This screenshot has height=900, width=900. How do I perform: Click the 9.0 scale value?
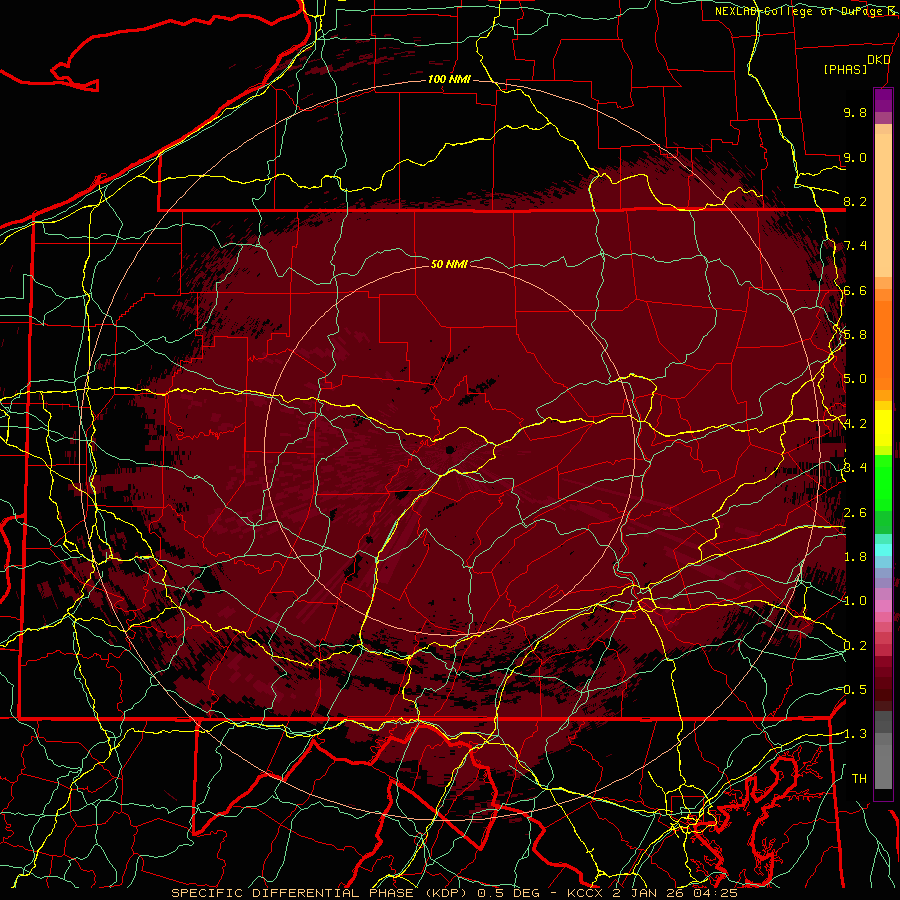pos(855,157)
